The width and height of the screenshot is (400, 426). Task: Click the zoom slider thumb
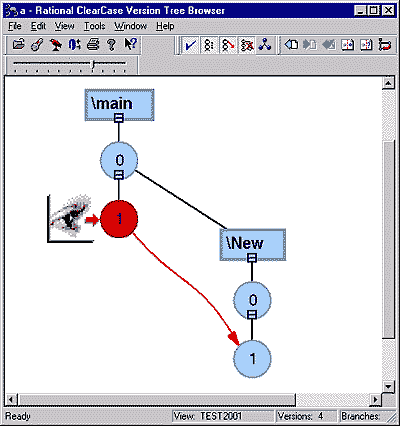pyautogui.click(x=93, y=64)
